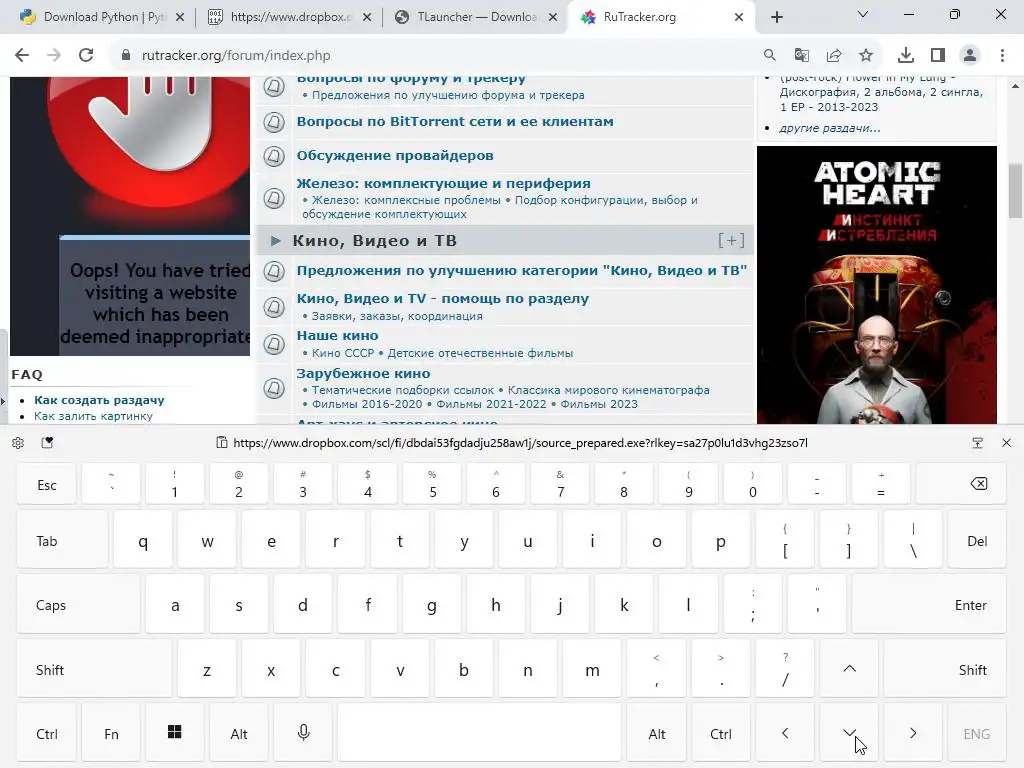Image resolution: width=1024 pixels, height=768 pixels.
Task: Tap the microphone dictation key
Action: pyautogui.click(x=304, y=733)
